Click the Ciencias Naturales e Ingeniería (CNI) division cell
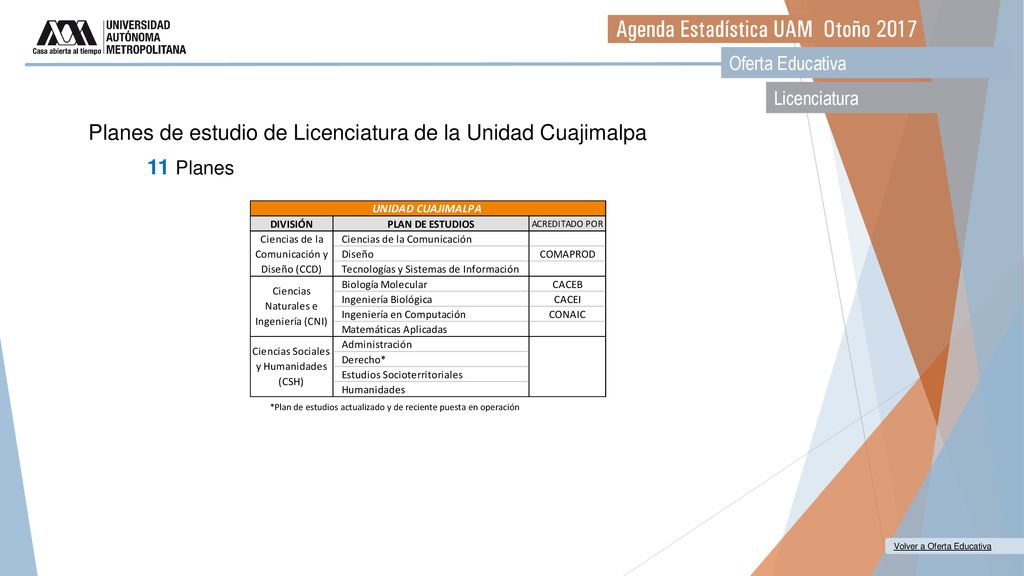Image resolution: width=1024 pixels, height=576 pixels. click(x=291, y=306)
